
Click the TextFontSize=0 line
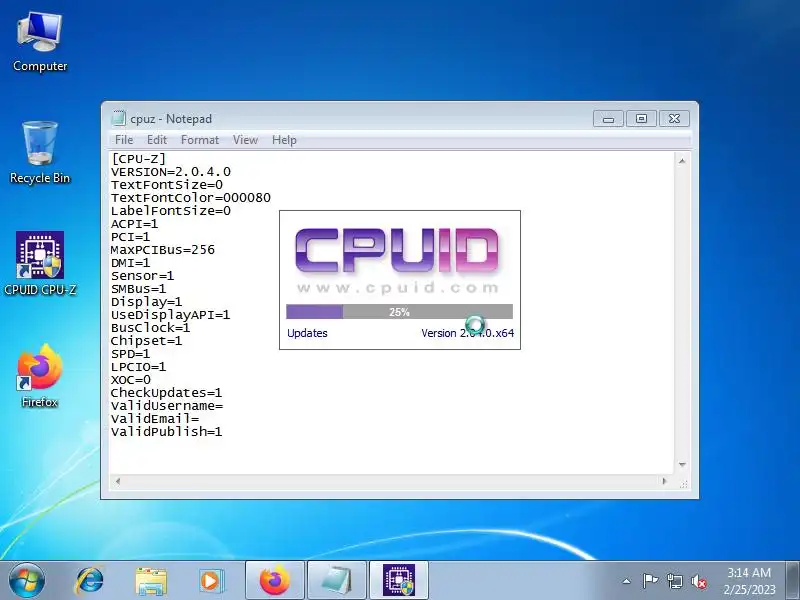click(167, 185)
